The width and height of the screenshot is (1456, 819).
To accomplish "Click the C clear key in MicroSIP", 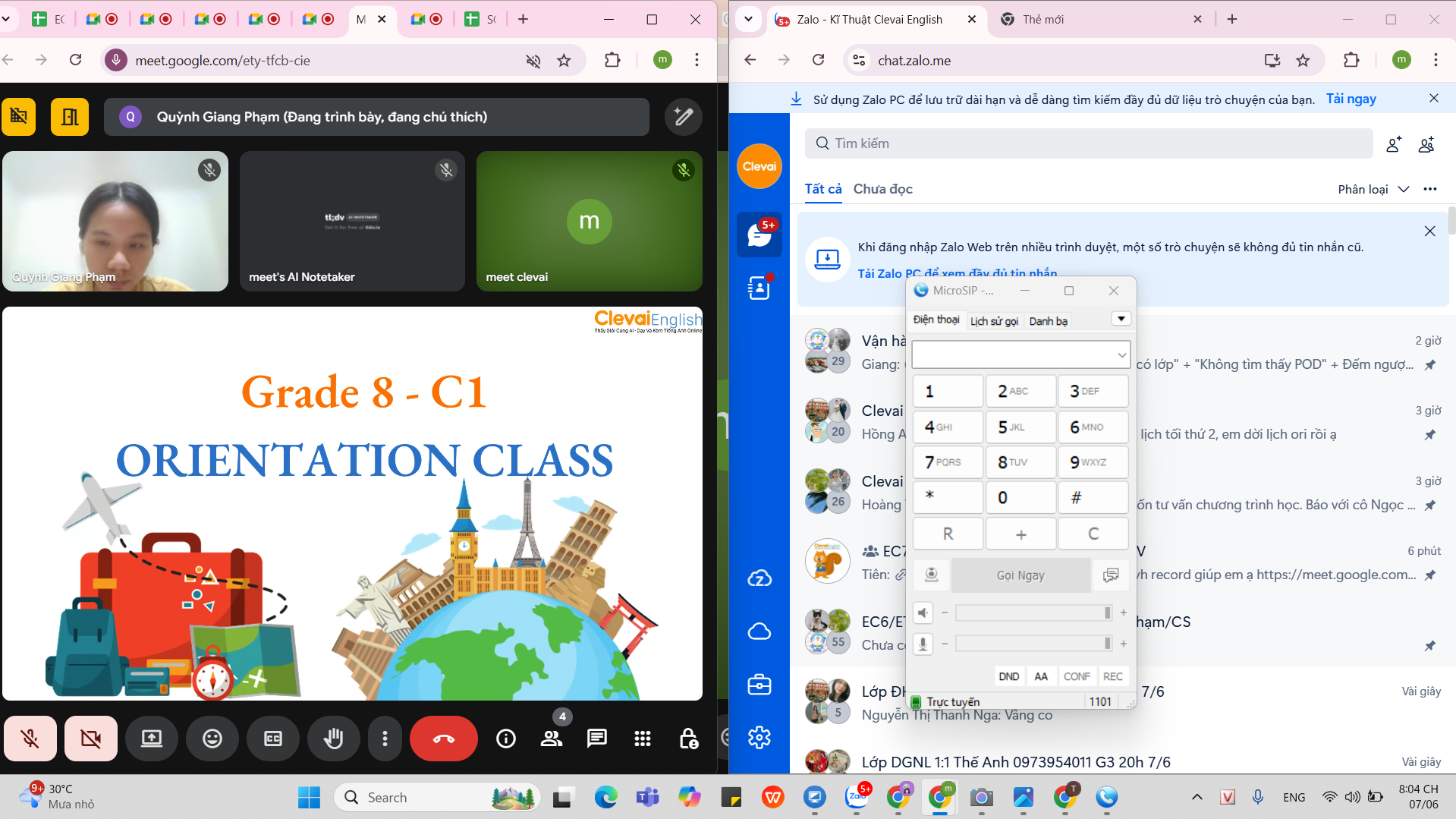I will [1093, 534].
